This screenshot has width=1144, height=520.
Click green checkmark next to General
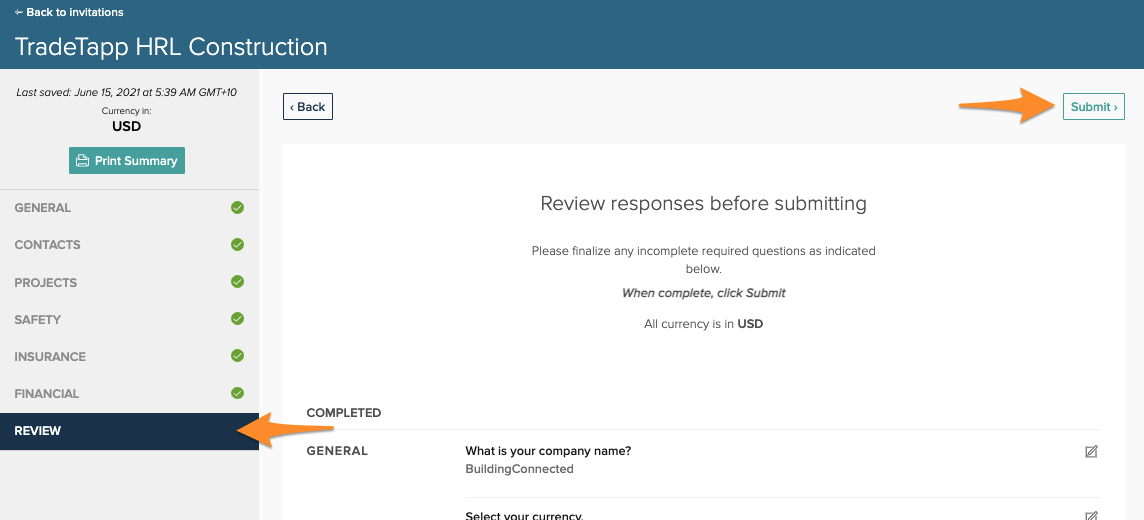[x=237, y=208]
